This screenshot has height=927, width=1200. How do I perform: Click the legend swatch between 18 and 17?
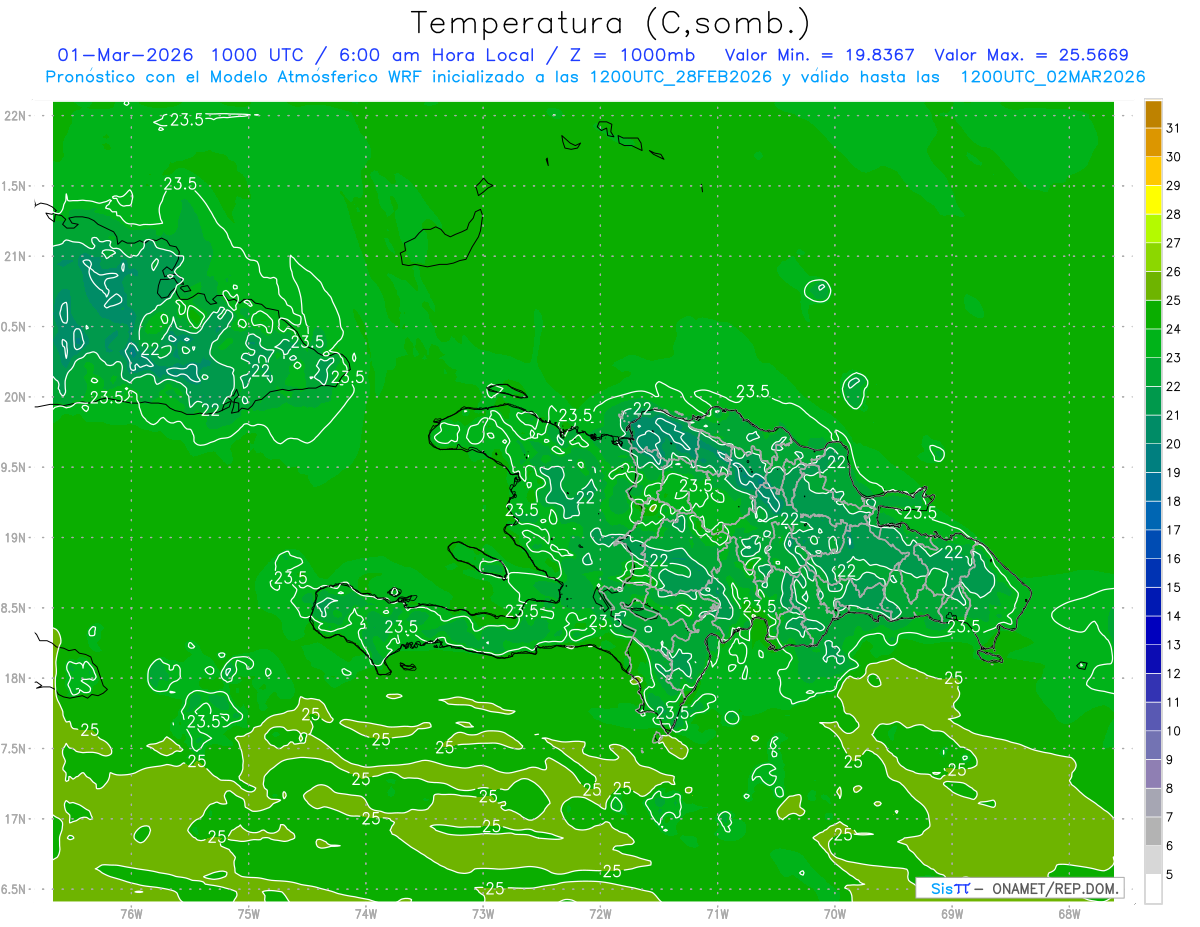(x=1153, y=516)
